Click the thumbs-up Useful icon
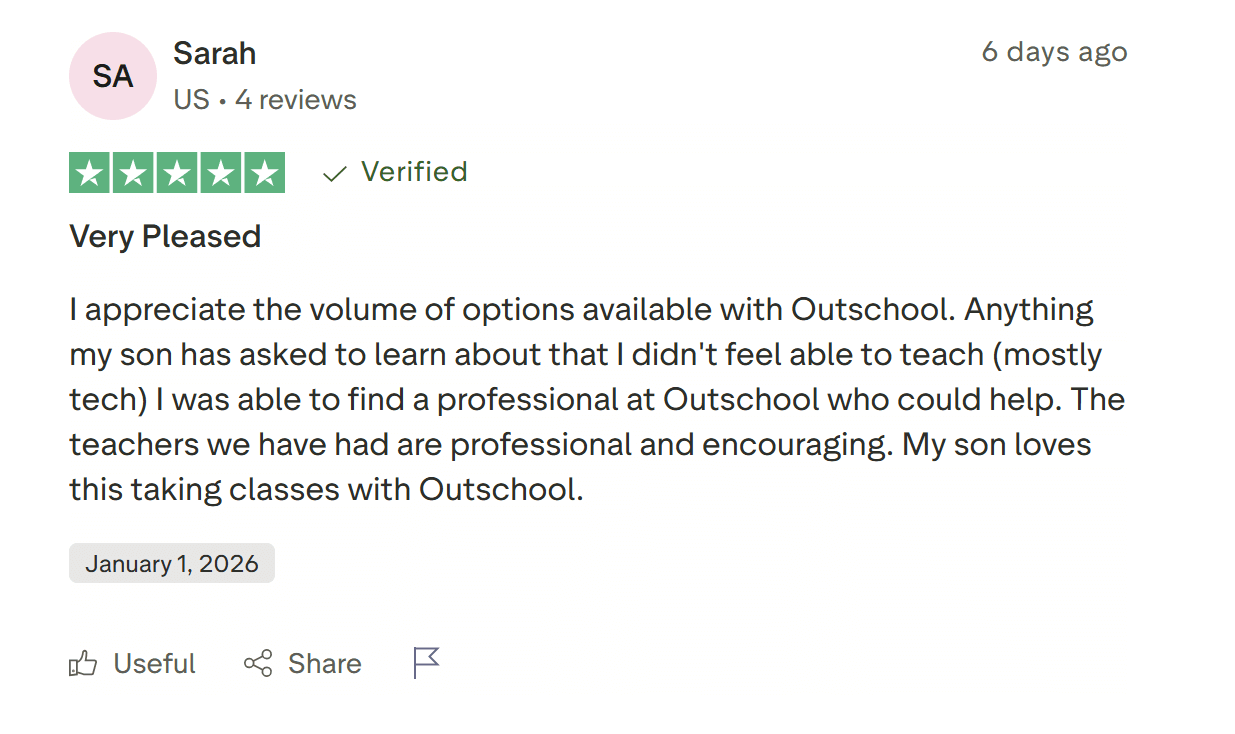This screenshot has height=734, width=1235. [x=83, y=663]
